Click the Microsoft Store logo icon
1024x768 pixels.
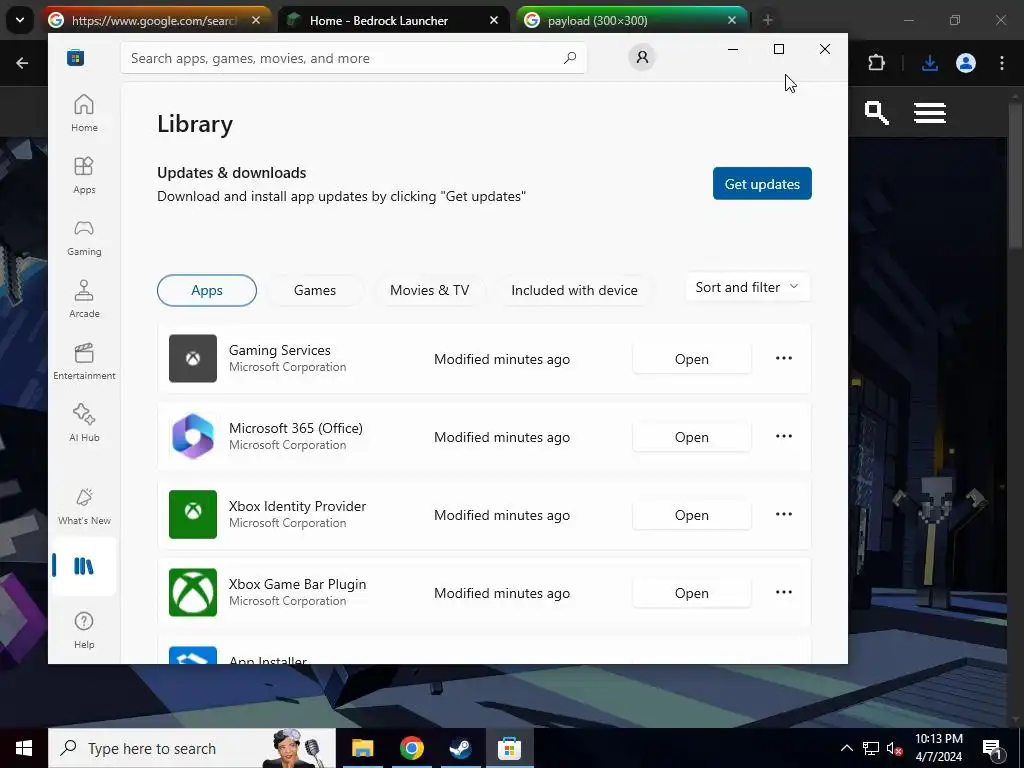[76, 58]
